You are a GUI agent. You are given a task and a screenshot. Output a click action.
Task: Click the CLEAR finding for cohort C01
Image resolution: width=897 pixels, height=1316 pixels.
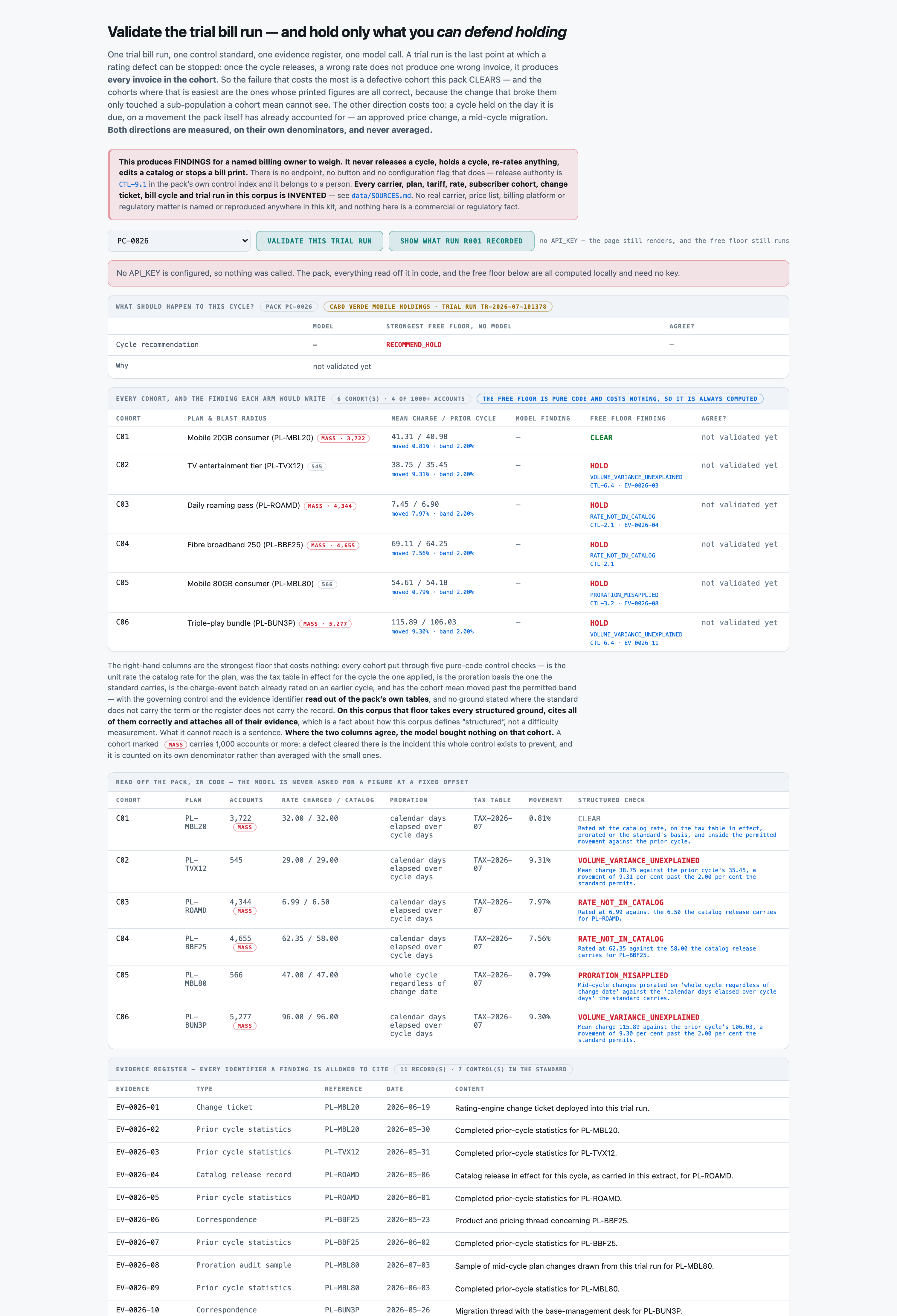[x=601, y=438]
